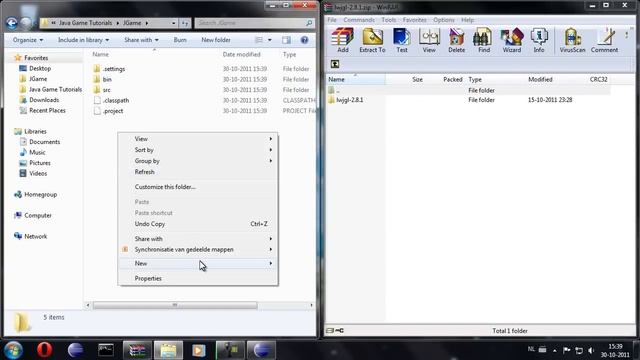Click Extract To in WinRAR toolbar
The height and width of the screenshot is (360, 640).
[x=372, y=40]
